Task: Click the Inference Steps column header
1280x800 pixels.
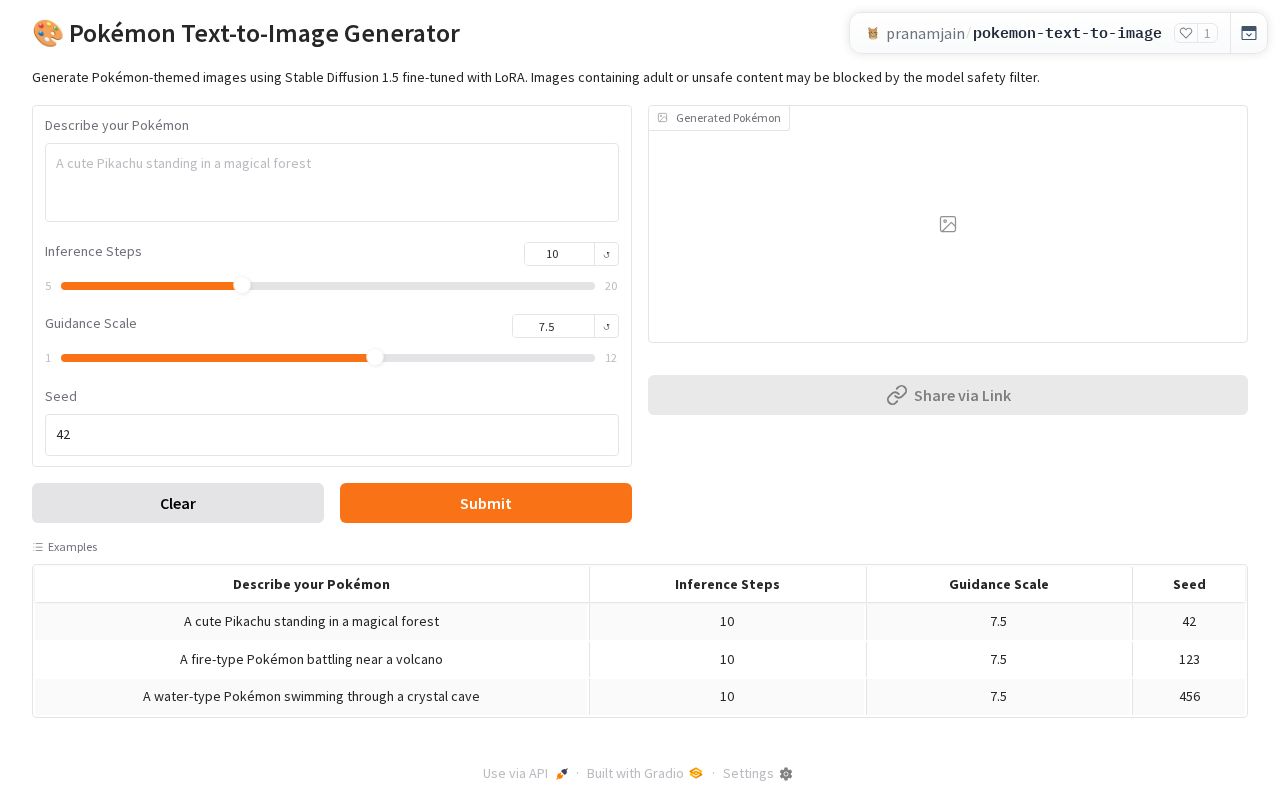Action: 727,584
